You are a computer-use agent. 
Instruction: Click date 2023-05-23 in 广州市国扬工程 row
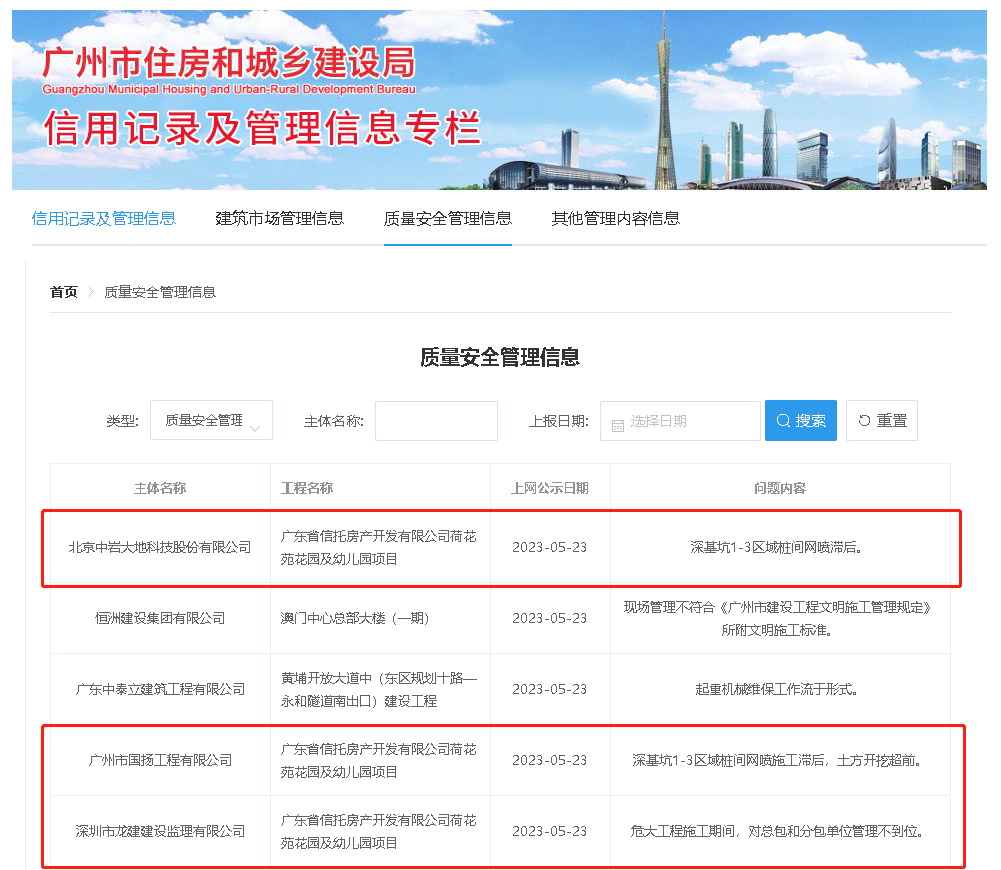pyautogui.click(x=550, y=760)
